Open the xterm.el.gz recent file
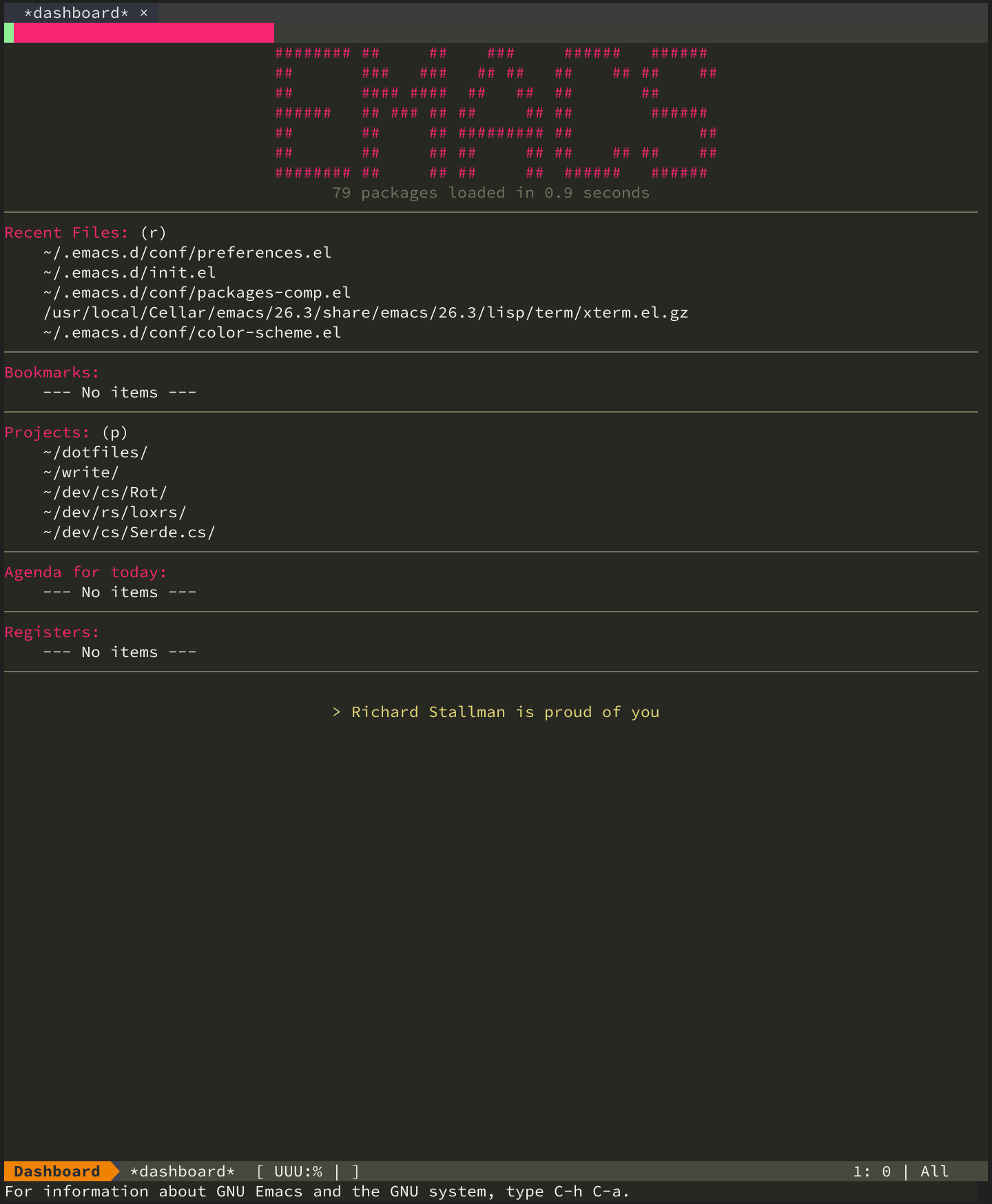This screenshot has width=992, height=1204. coord(366,313)
